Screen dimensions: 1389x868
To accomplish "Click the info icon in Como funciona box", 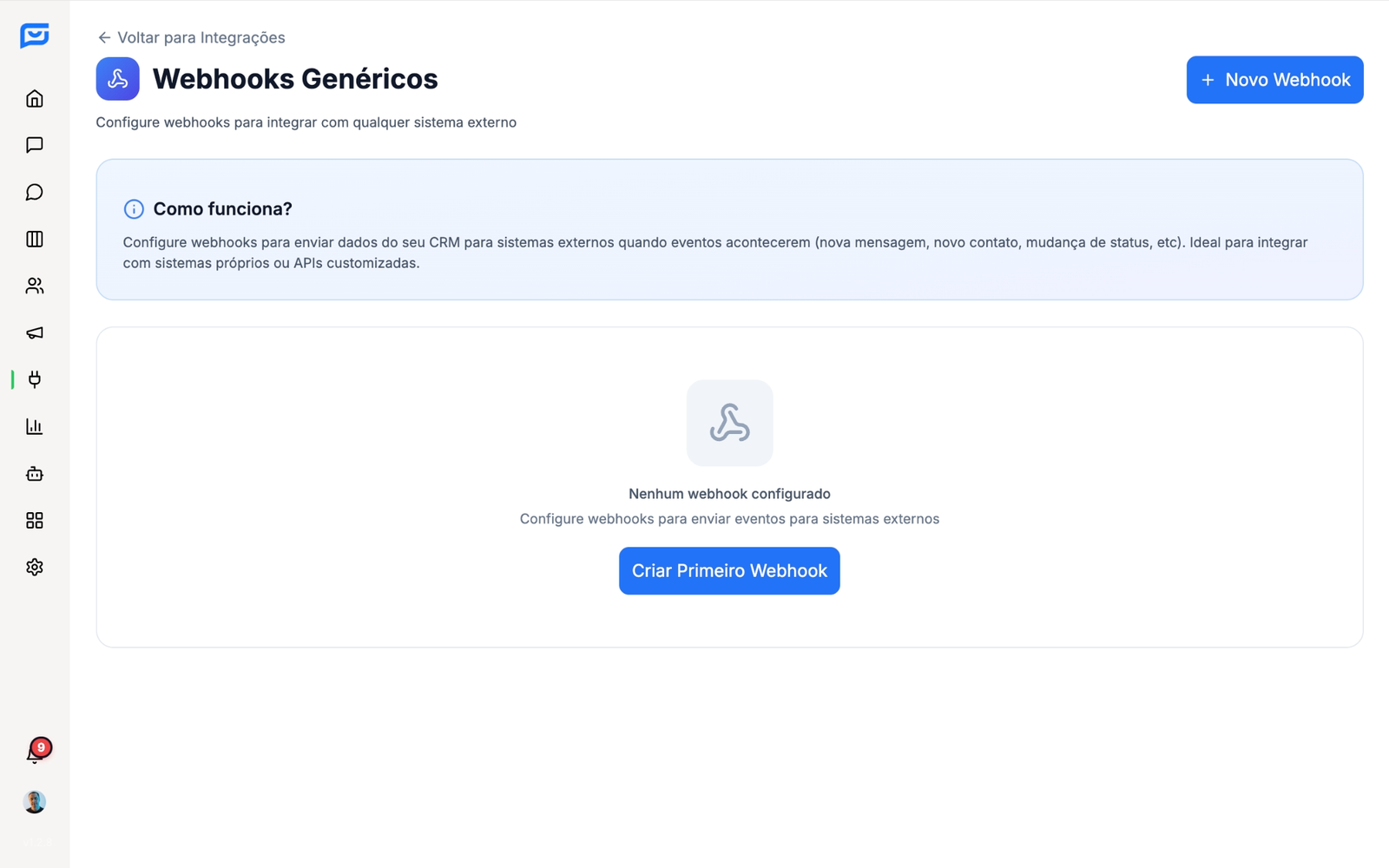I will [x=133, y=209].
